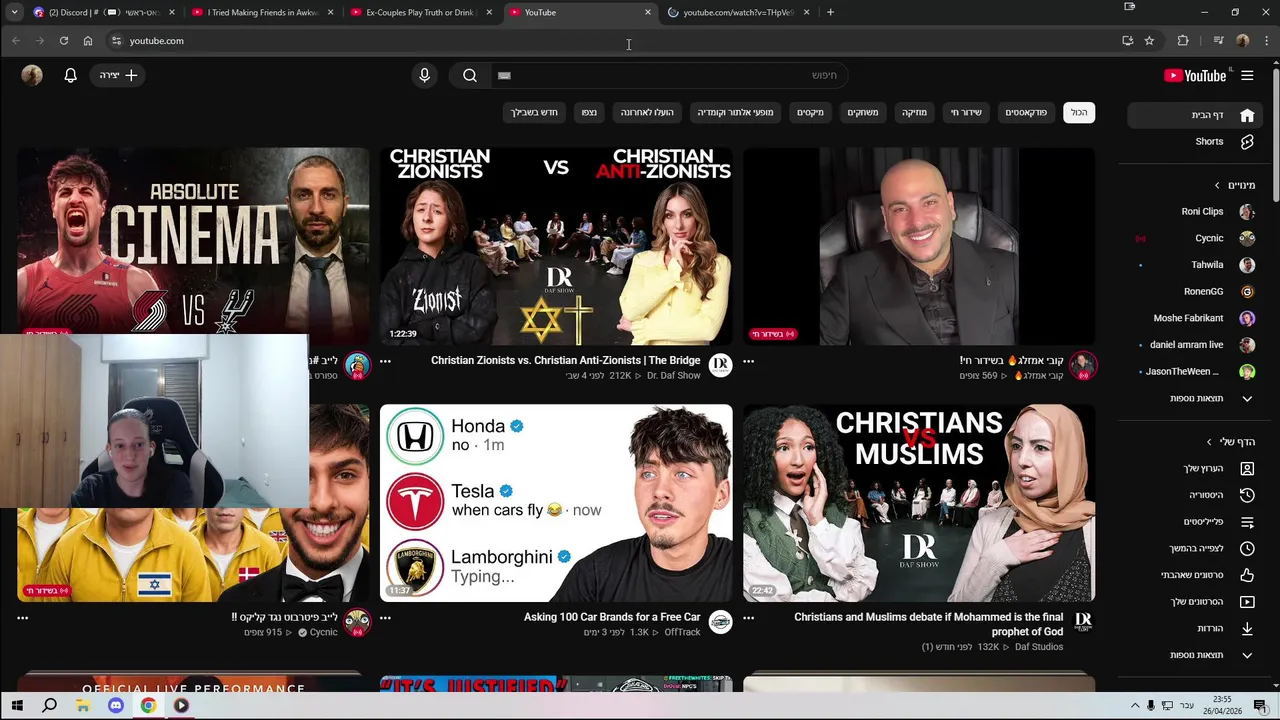Go to Home (דף הבית) in sidebar
Image resolution: width=1280 pixels, height=720 pixels.
[1193, 115]
